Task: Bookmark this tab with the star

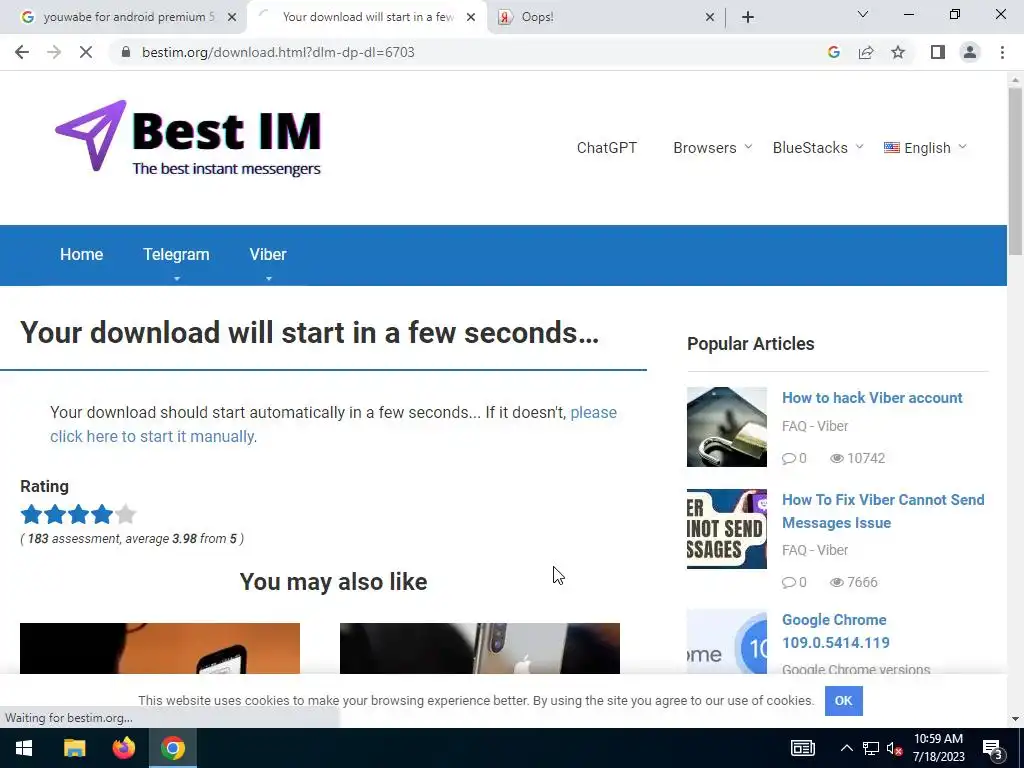Action: click(x=898, y=52)
